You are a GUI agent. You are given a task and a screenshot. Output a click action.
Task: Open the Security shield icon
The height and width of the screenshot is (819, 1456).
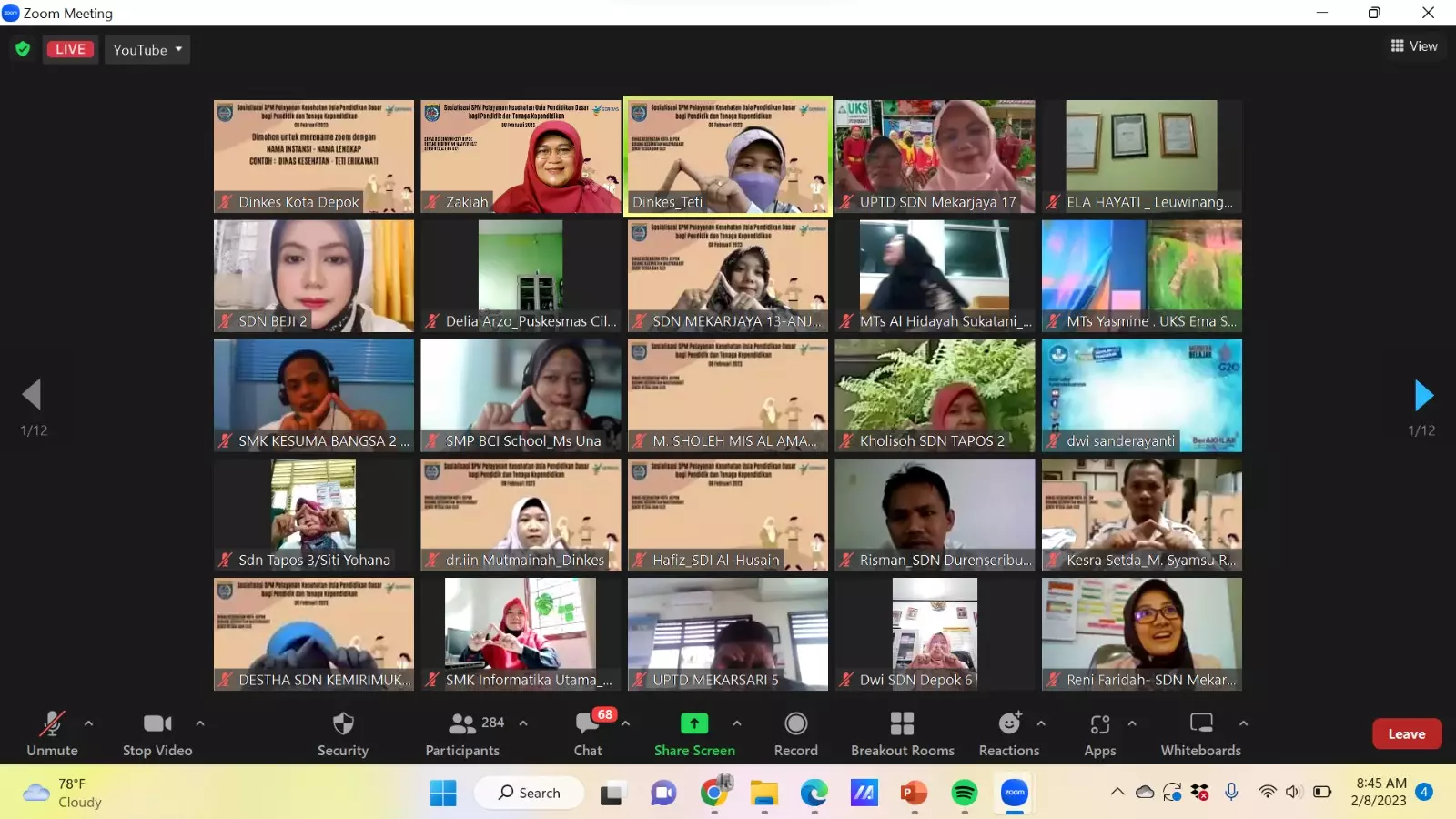343,724
